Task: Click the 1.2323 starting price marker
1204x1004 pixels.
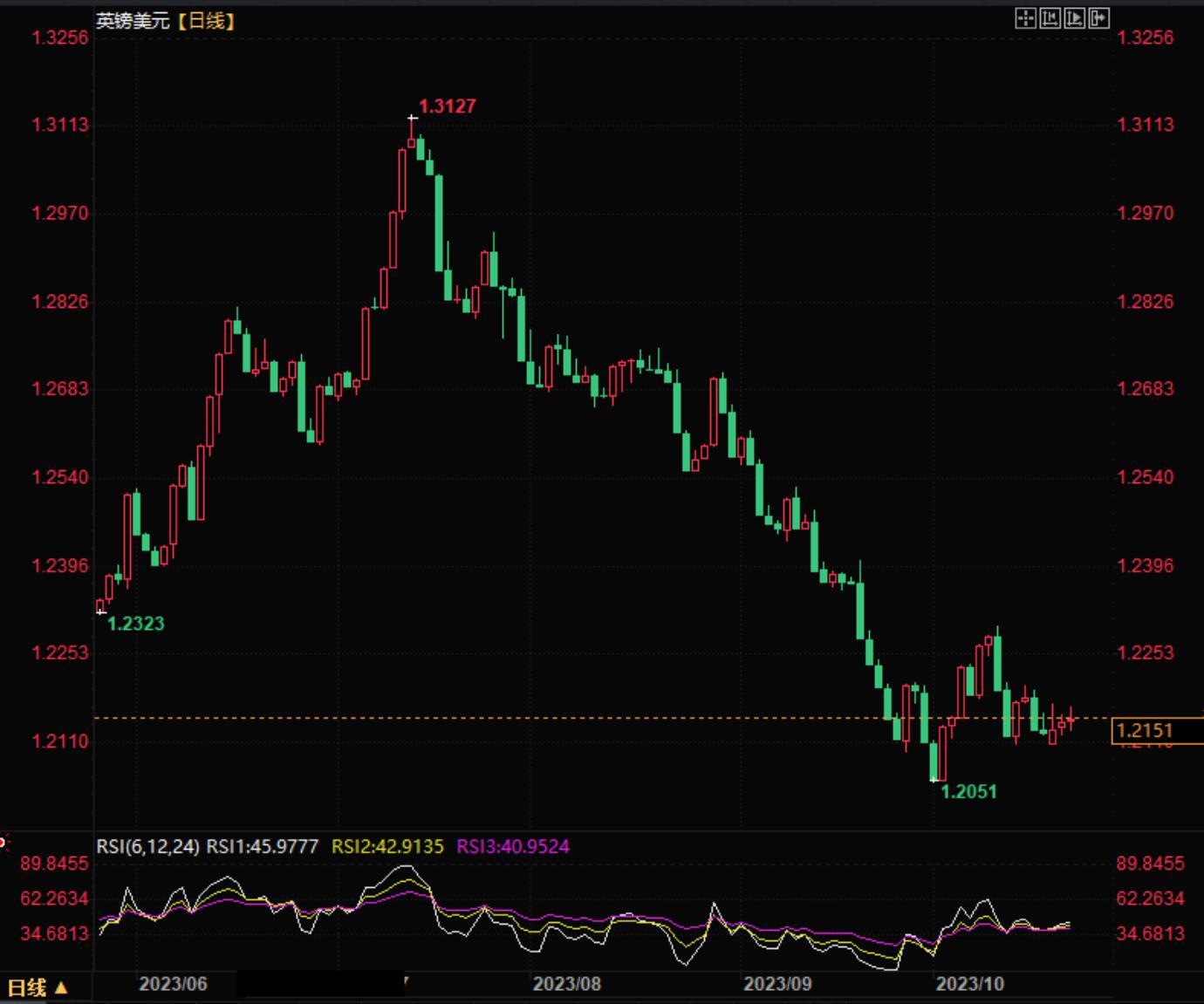Action: pyautogui.click(x=135, y=624)
